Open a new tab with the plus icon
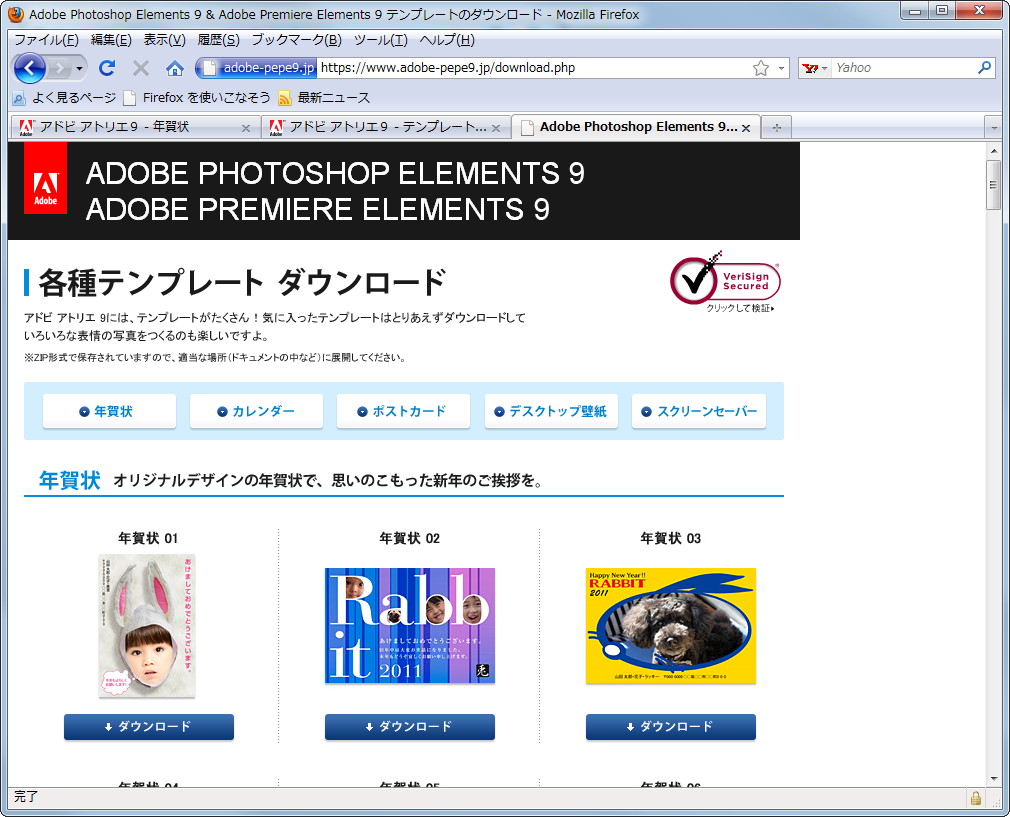Screen dimensions: 1010x817 (x=776, y=127)
